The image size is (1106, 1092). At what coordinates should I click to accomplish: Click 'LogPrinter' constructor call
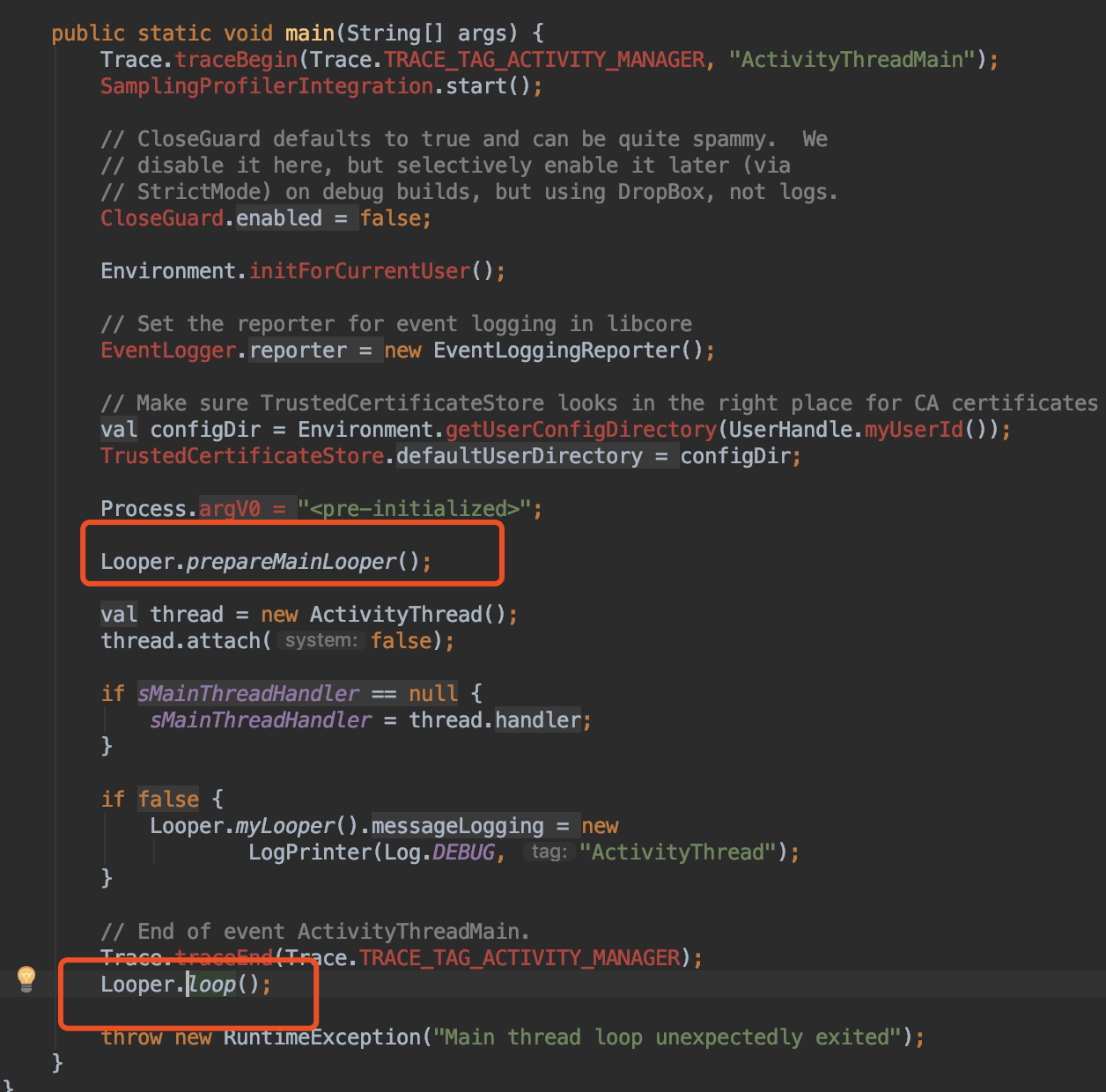click(310, 852)
